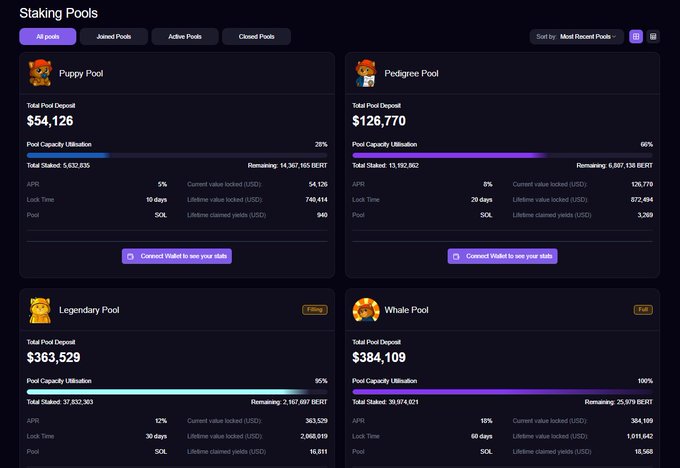Select the All pools tab
Image resolution: width=680 pixels, height=468 pixels.
[x=48, y=36]
